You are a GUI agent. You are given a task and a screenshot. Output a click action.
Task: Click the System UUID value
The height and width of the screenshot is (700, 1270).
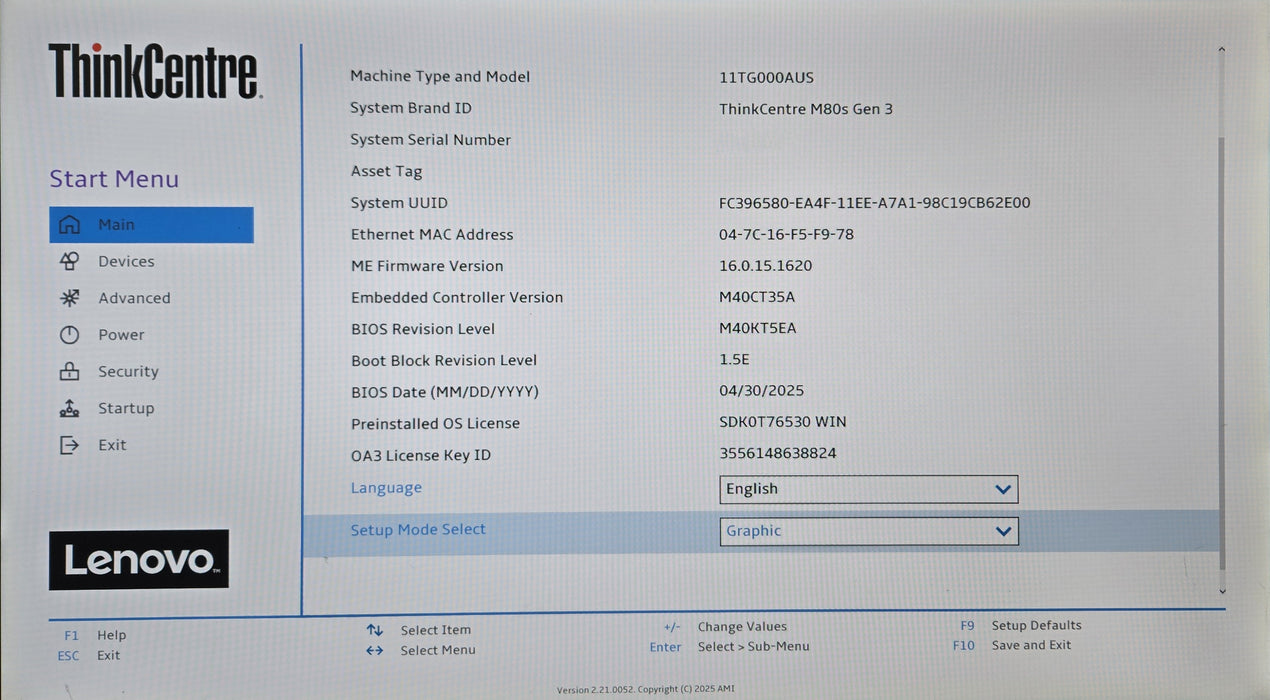(x=875, y=203)
